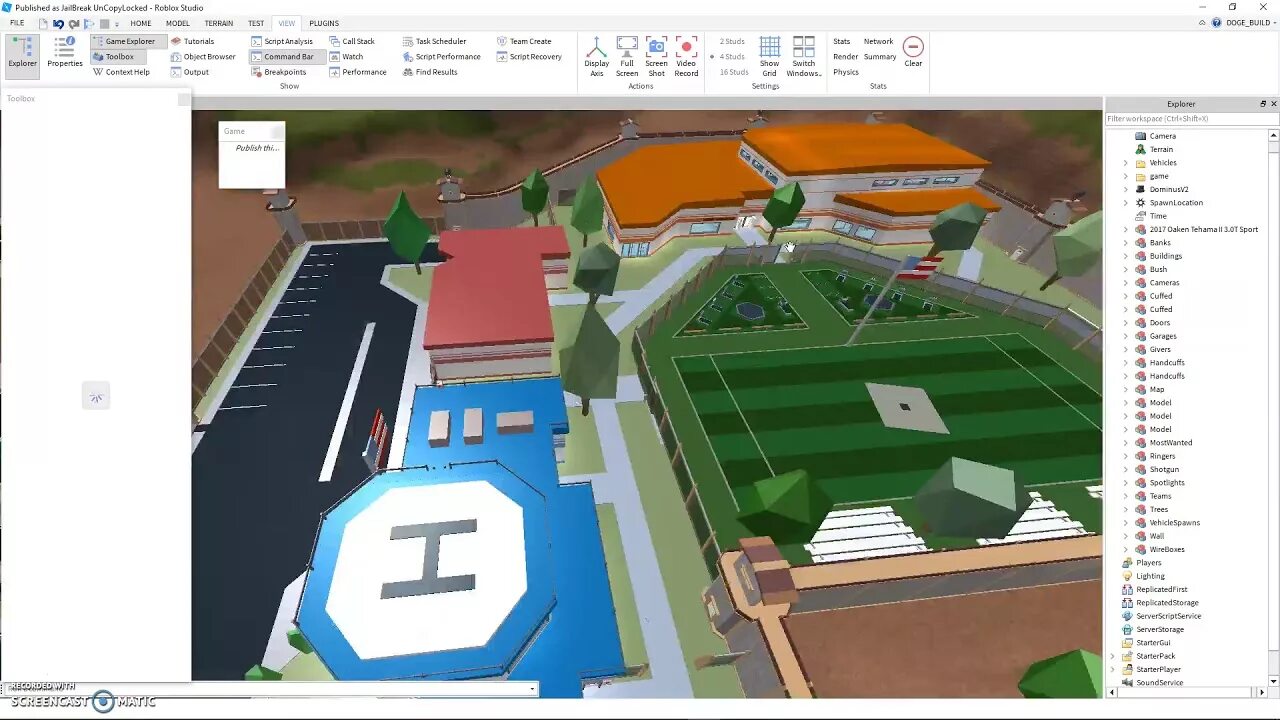Screen dimensions: 1280x720
Task: Open Team Create
Action: click(524, 41)
